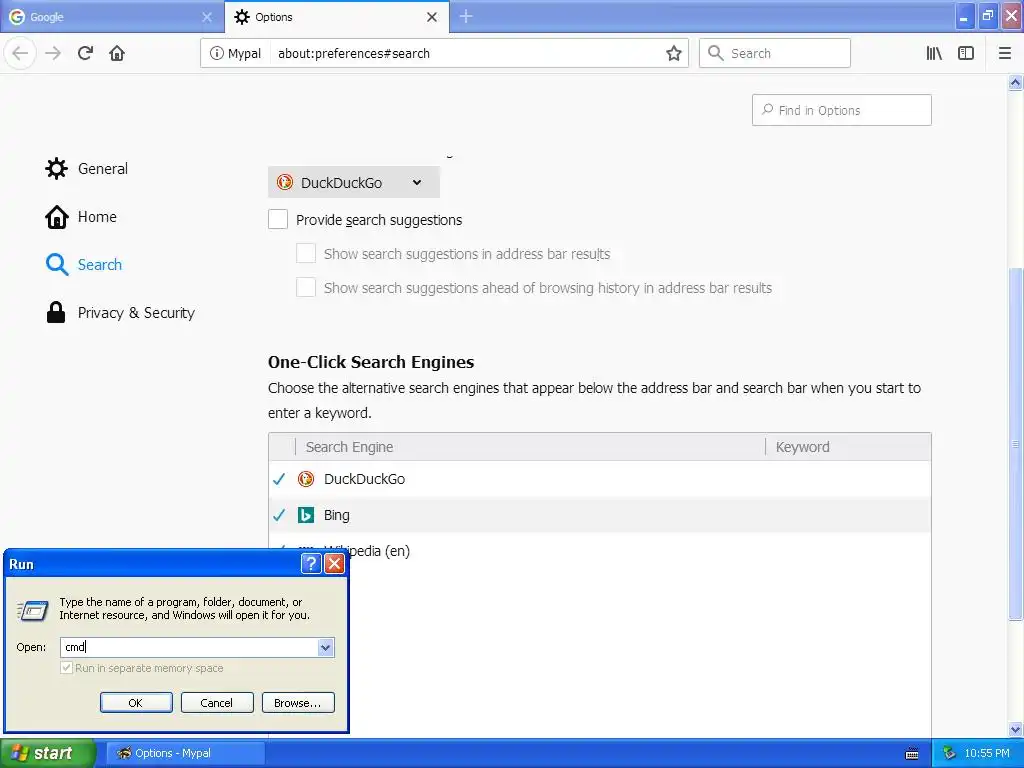Close the Options tab
The width and height of the screenshot is (1024, 768).
[432, 17]
